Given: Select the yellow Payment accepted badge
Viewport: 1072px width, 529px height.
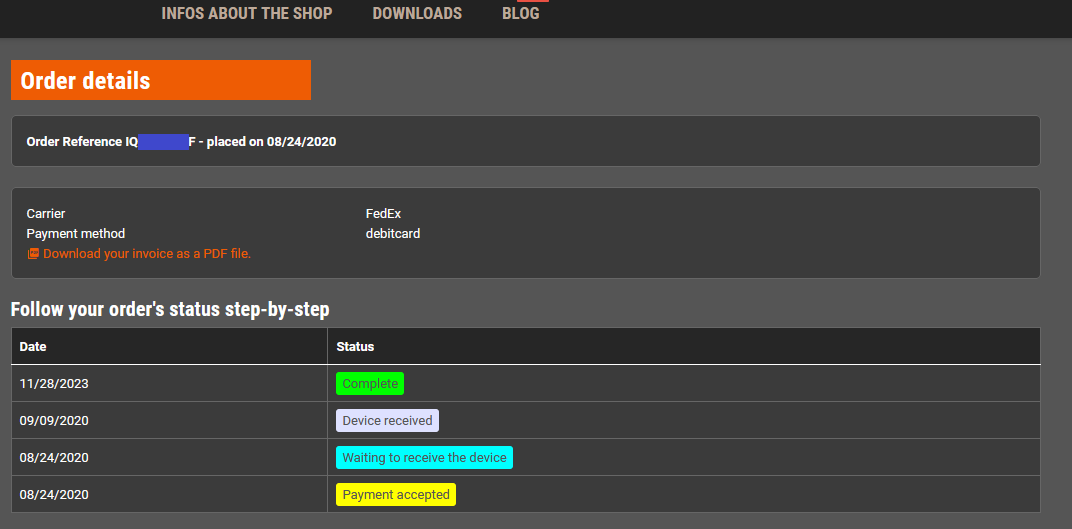Looking at the screenshot, I should tap(395, 495).
